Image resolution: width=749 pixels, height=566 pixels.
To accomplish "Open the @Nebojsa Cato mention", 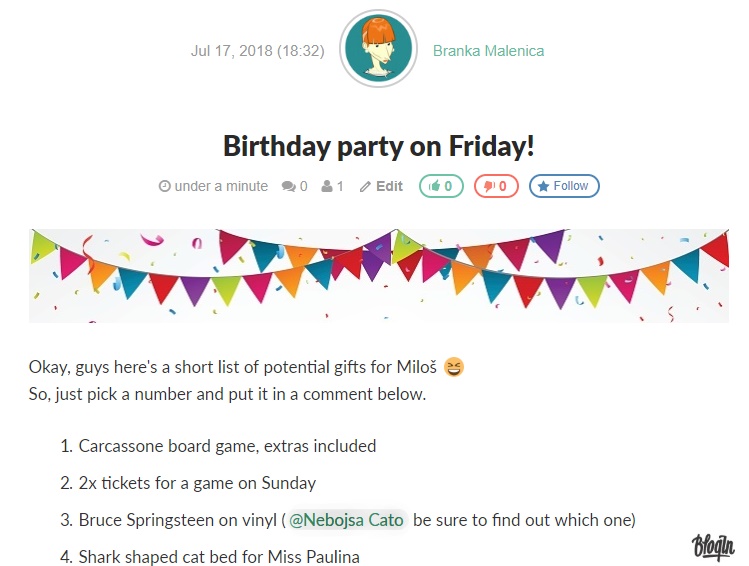I will pyautogui.click(x=346, y=520).
